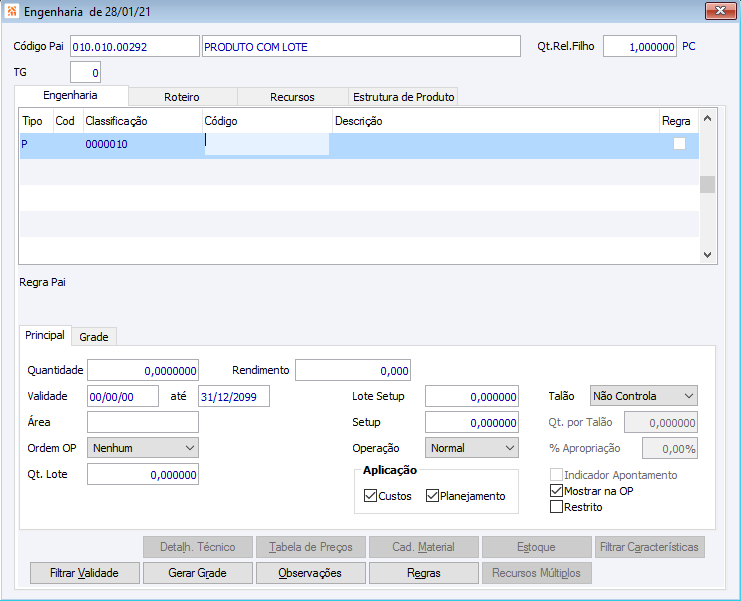This screenshot has width=741, height=601.
Task: Switch to the Roteiro tab
Action: point(182,97)
